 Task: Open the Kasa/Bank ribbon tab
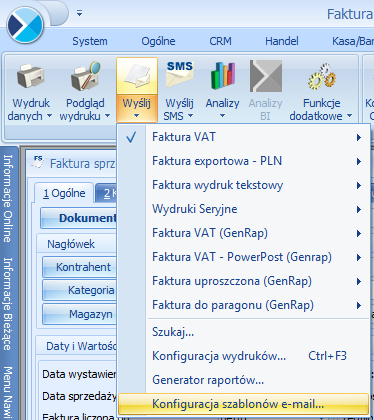pos(353,41)
